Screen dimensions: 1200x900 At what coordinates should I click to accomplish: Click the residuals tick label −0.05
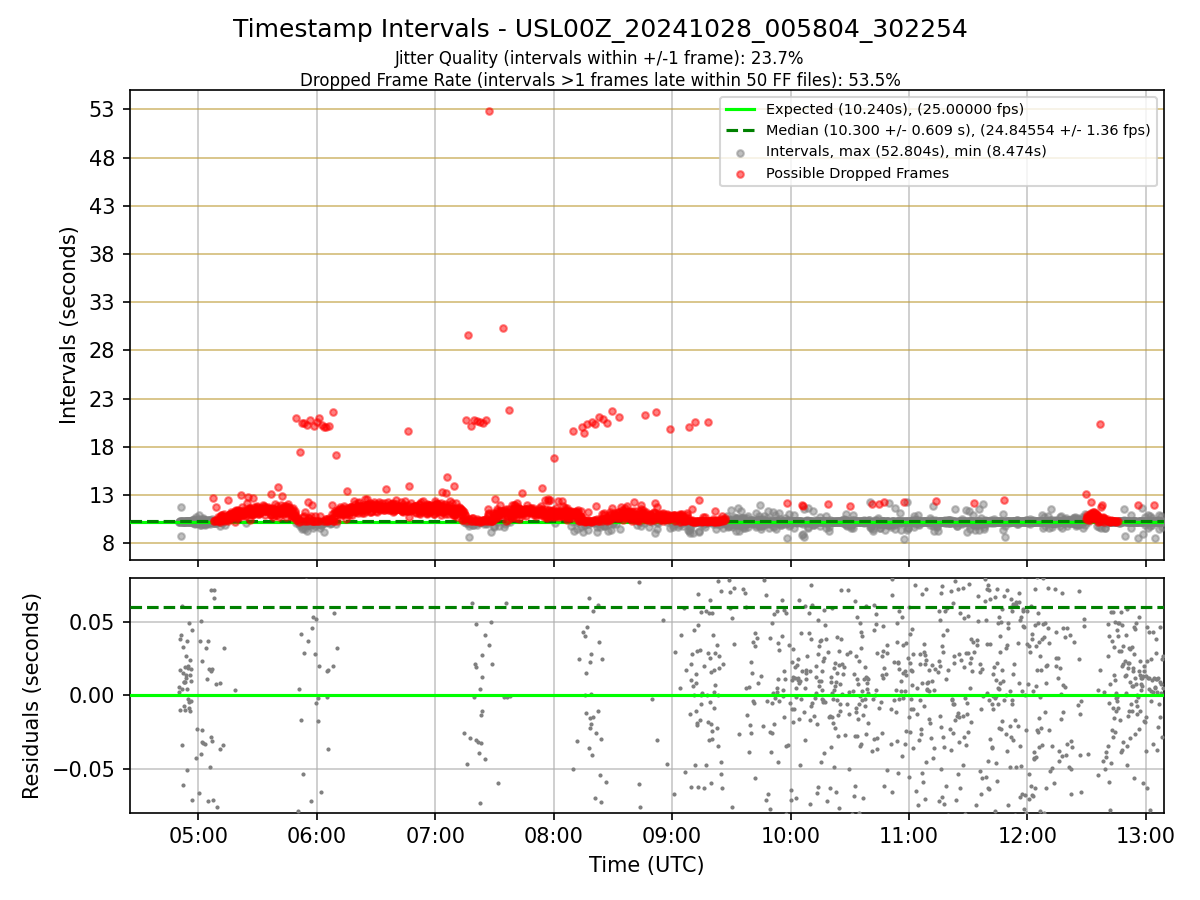click(x=86, y=769)
